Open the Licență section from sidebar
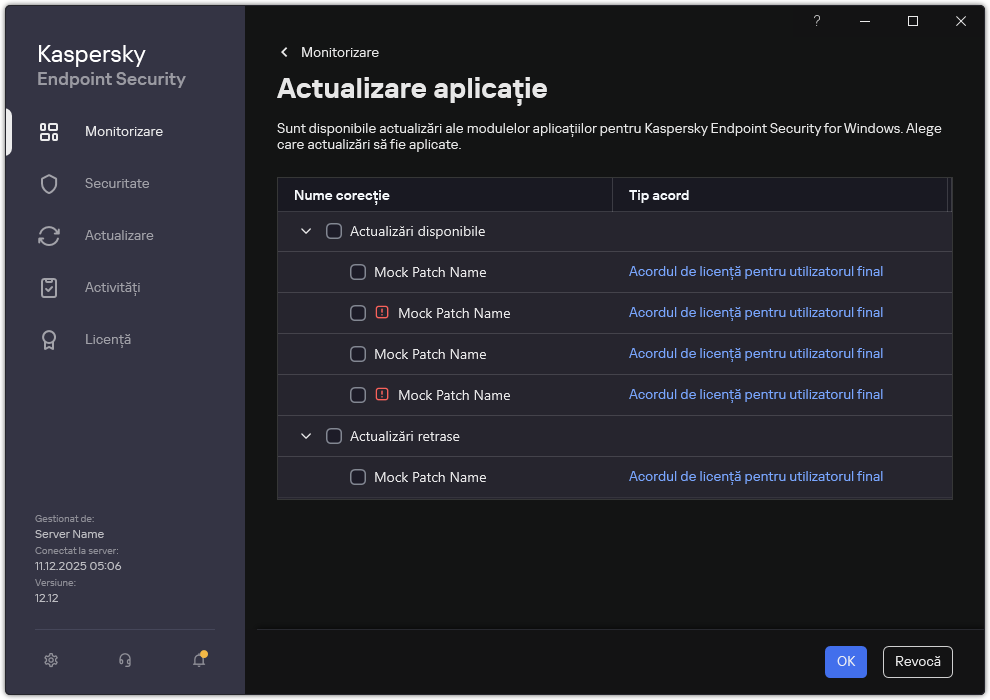The width and height of the screenshot is (990, 700). (x=49, y=339)
